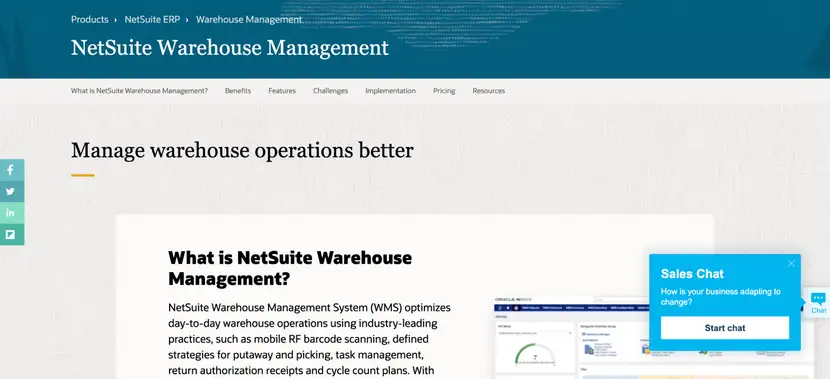Close the Sales Chat popup
Screen dimensions: 830x379
click(x=791, y=264)
